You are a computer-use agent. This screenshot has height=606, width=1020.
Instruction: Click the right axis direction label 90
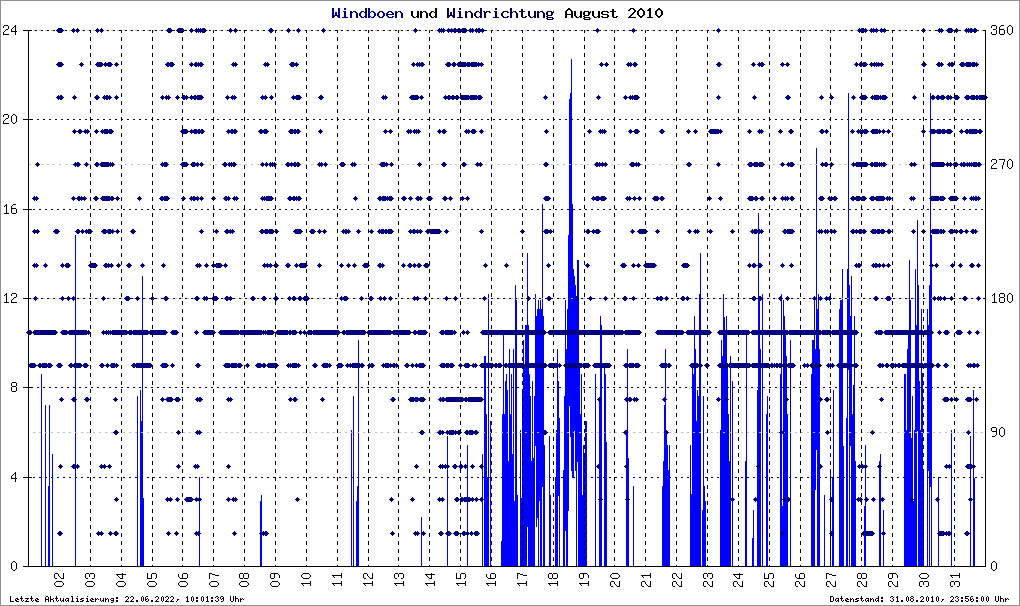999,432
